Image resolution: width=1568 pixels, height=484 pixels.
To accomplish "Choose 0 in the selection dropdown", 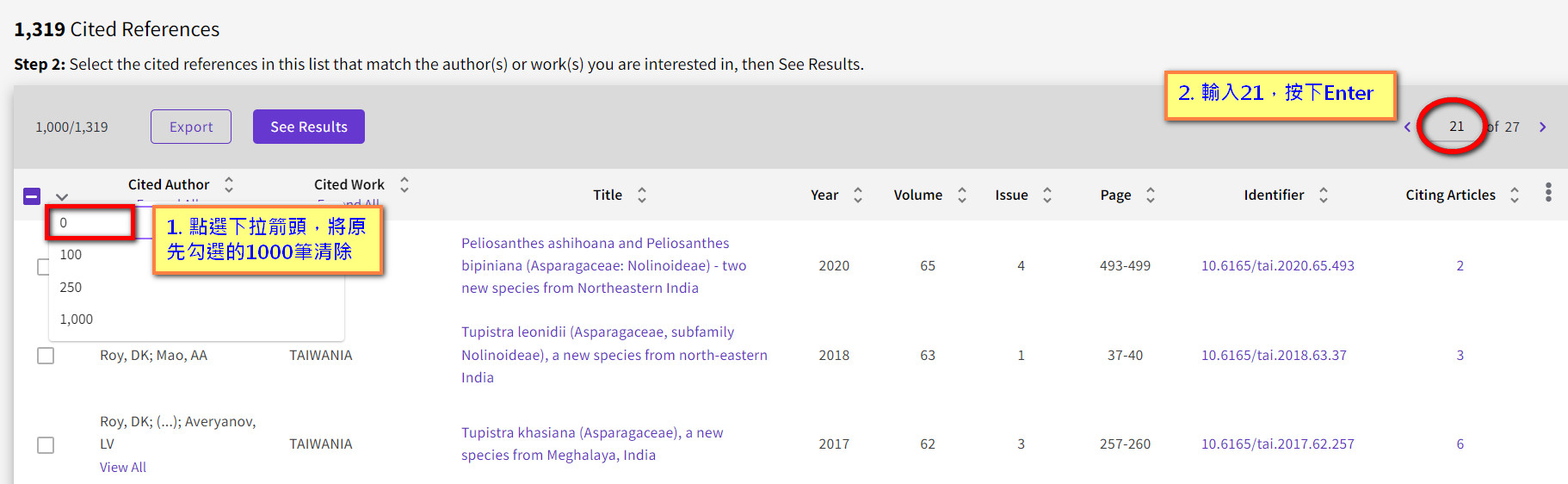I will coord(91,222).
